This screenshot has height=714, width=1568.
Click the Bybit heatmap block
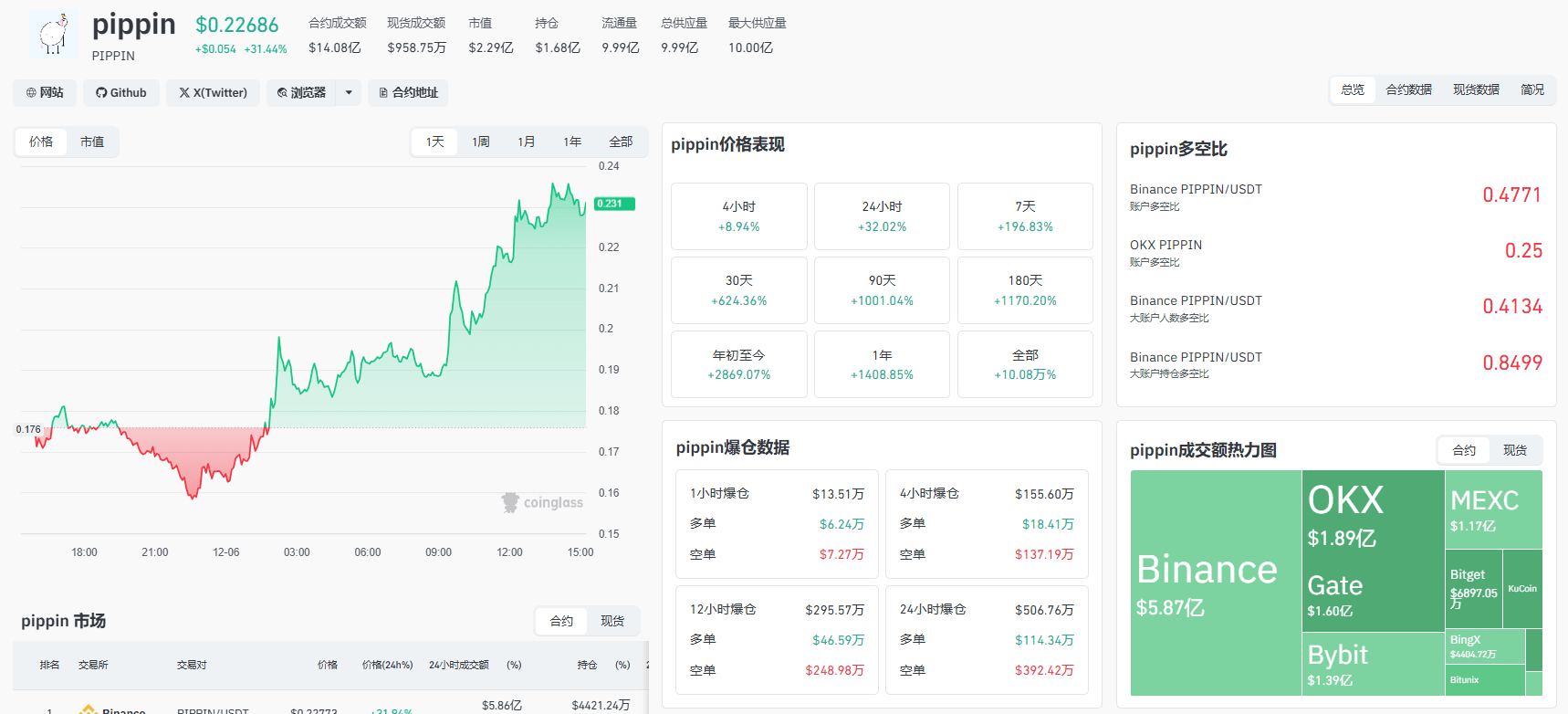pos(1373,664)
